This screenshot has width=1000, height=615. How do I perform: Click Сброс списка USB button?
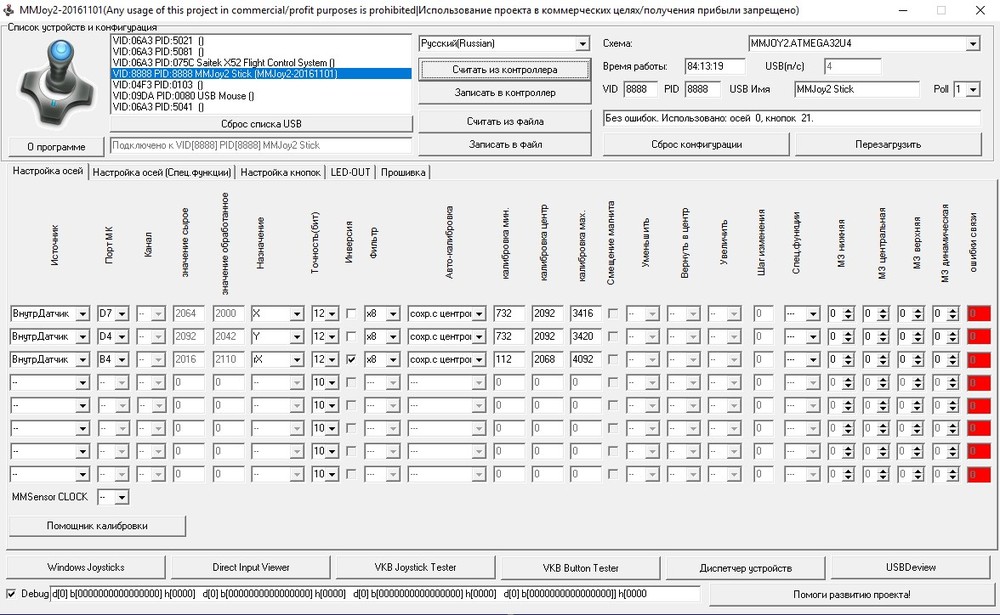(x=262, y=124)
